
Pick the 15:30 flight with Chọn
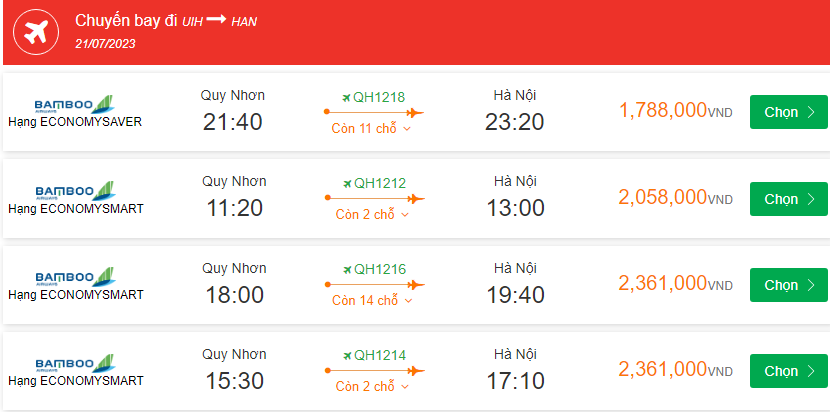[788, 371]
